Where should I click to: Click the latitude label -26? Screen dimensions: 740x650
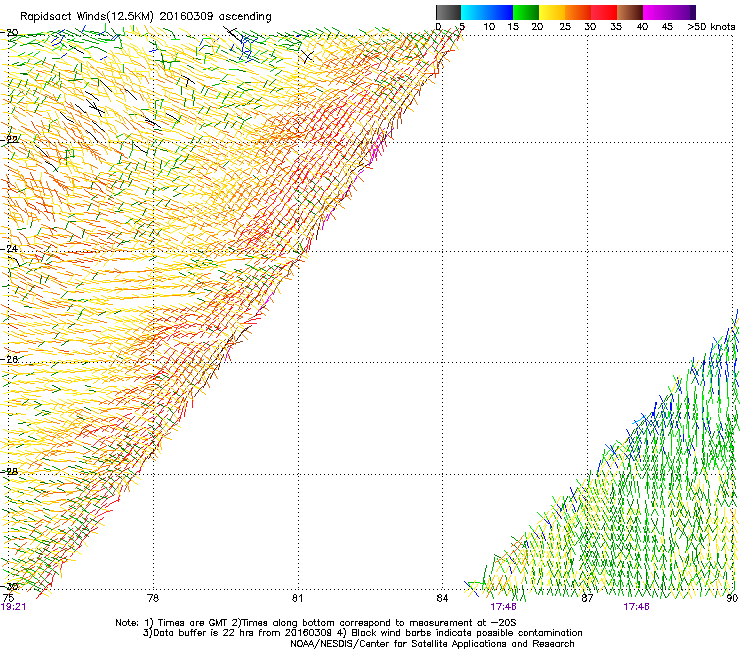[x=10, y=359]
